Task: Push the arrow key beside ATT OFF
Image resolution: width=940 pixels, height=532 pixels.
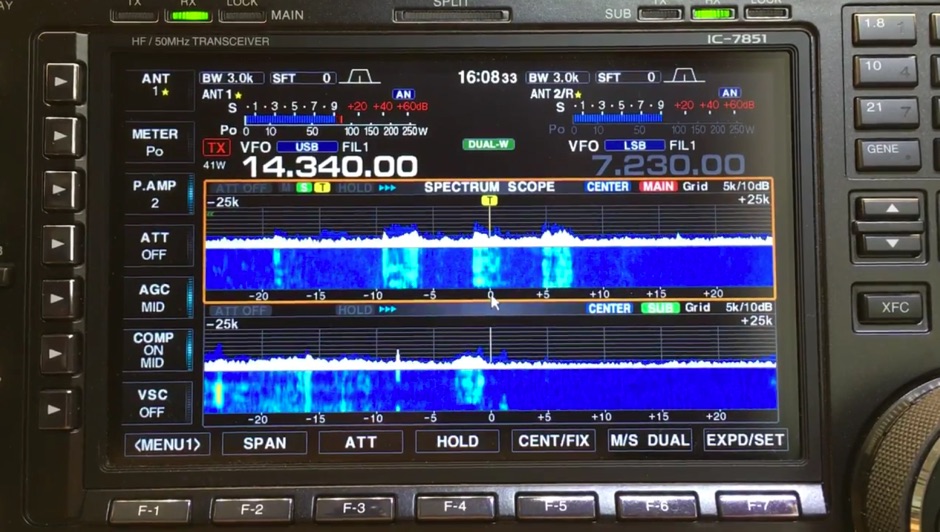Action: (61, 244)
